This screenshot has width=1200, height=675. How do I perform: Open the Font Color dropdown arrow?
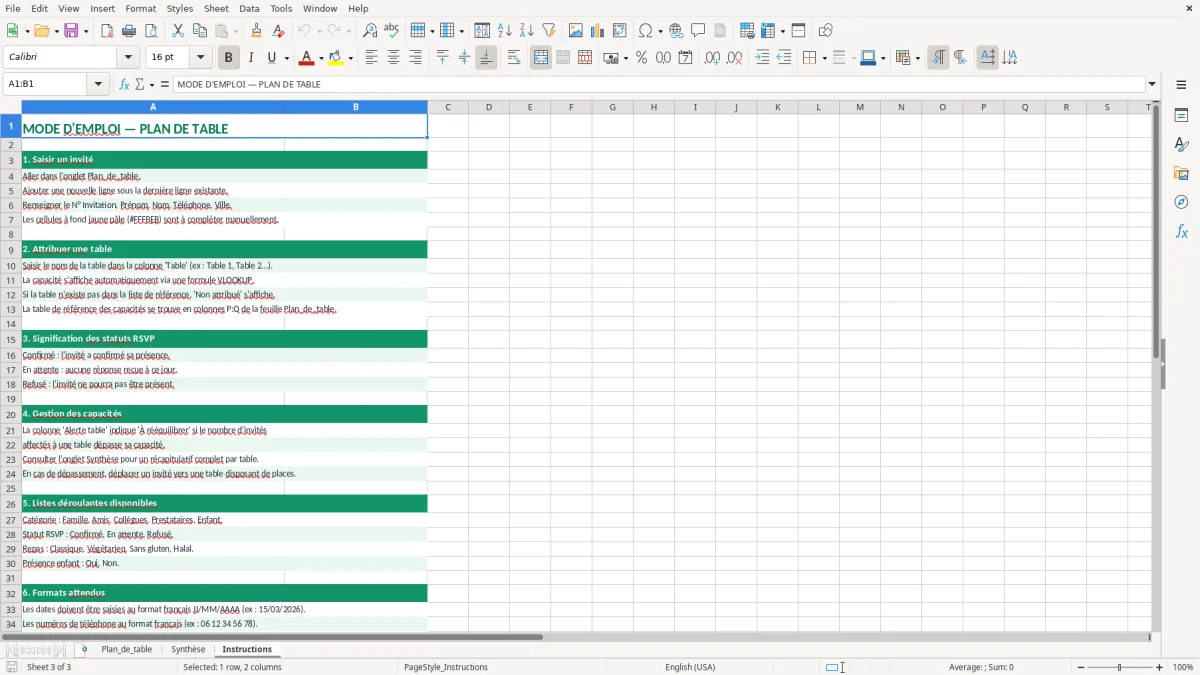320,58
